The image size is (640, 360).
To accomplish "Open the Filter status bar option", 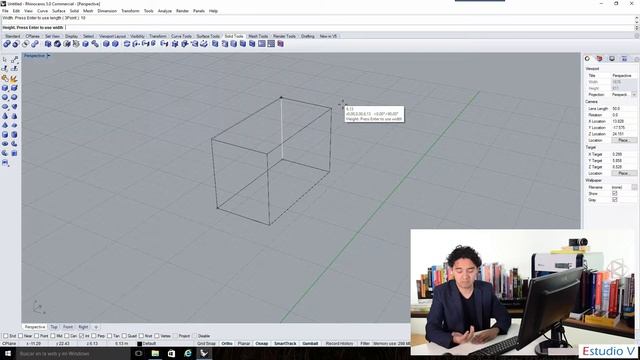I will point(365,344).
